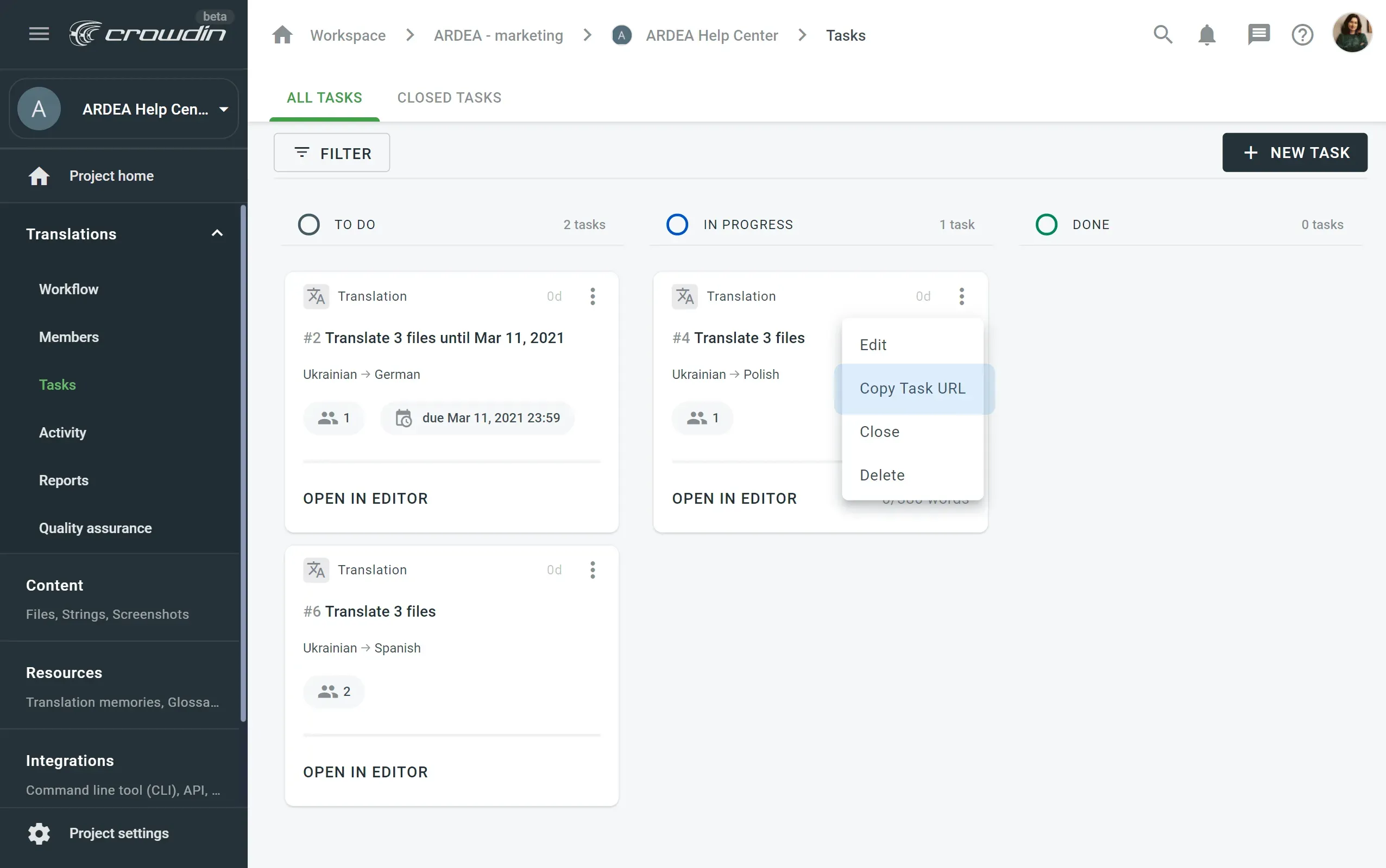
Task: Click the NEW TASK button
Action: point(1295,152)
